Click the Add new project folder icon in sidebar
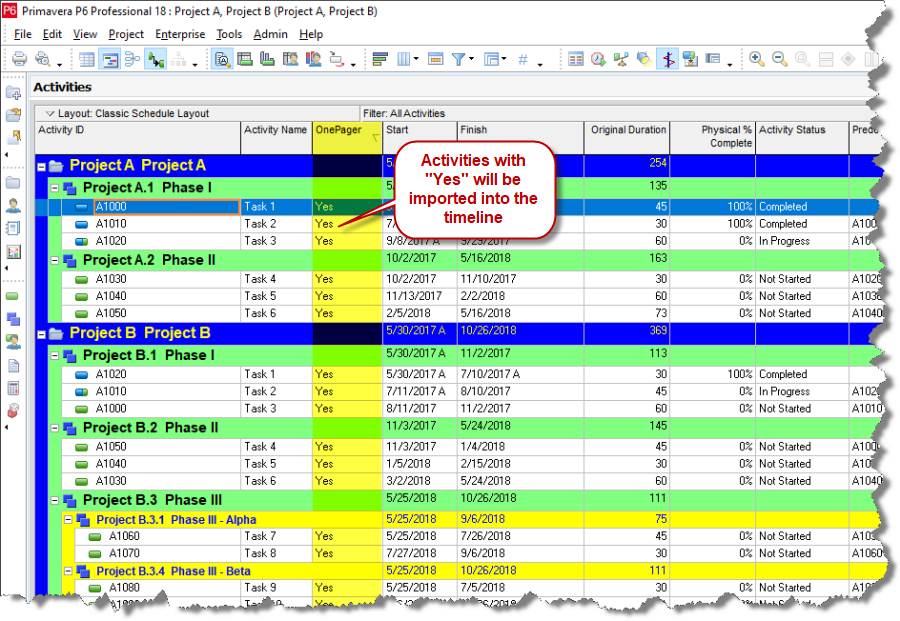 (x=13, y=93)
